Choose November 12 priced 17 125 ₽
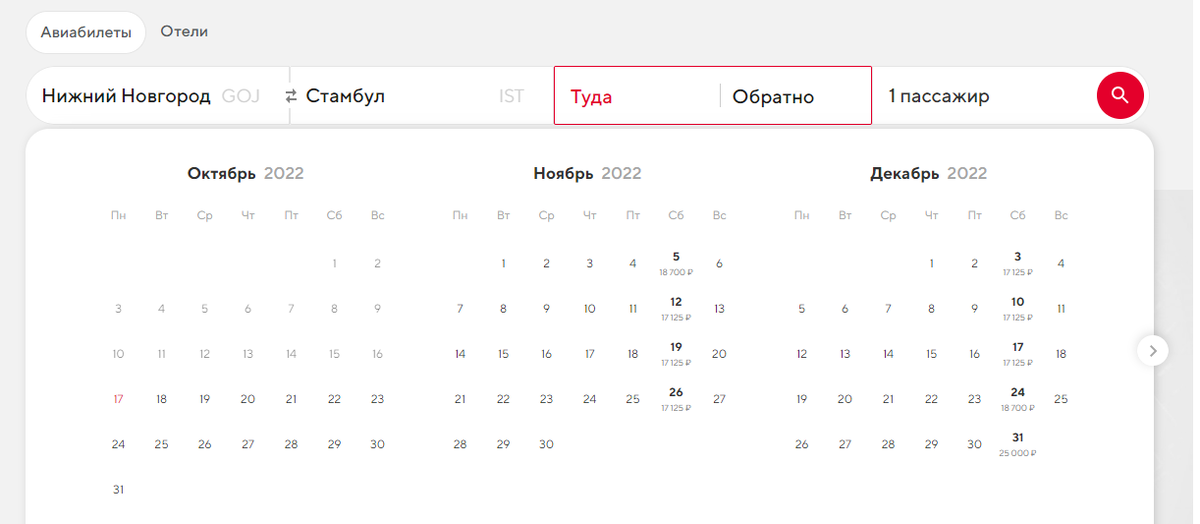 [676, 308]
